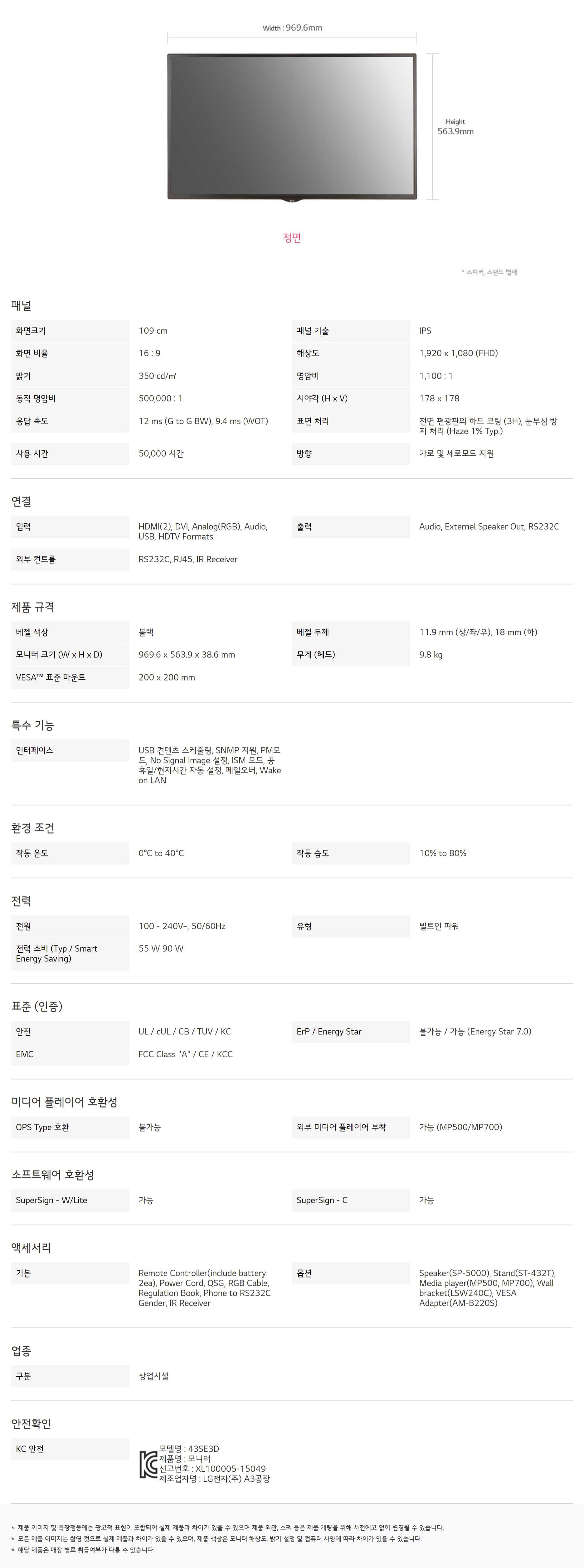Click the SuperSign - W/Lite label
Viewport: 584px width, 1568px height.
51,1200
